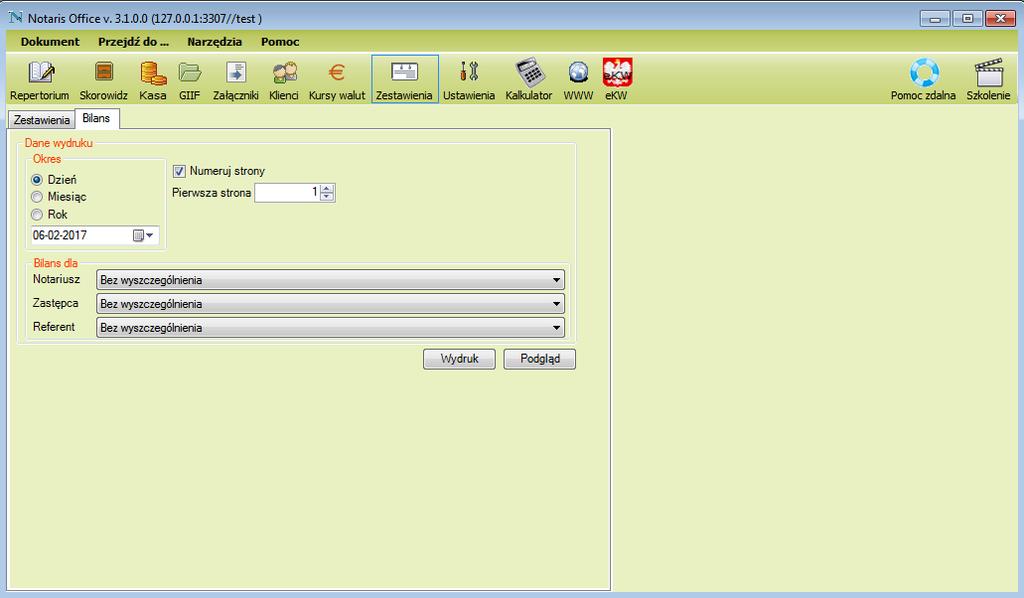The image size is (1024, 598).
Task: Open eKW land registry icon
Action: (616, 80)
